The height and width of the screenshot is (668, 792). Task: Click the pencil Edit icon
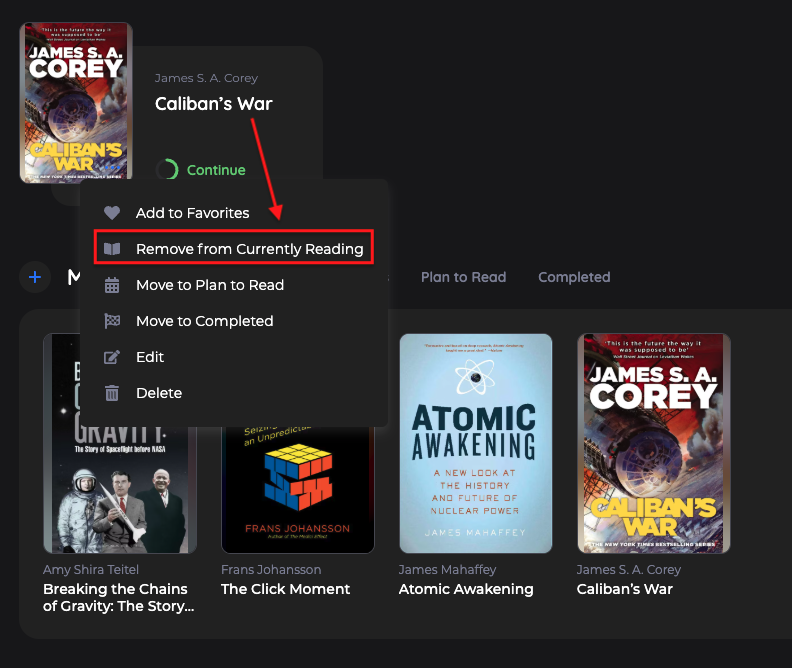(112, 357)
